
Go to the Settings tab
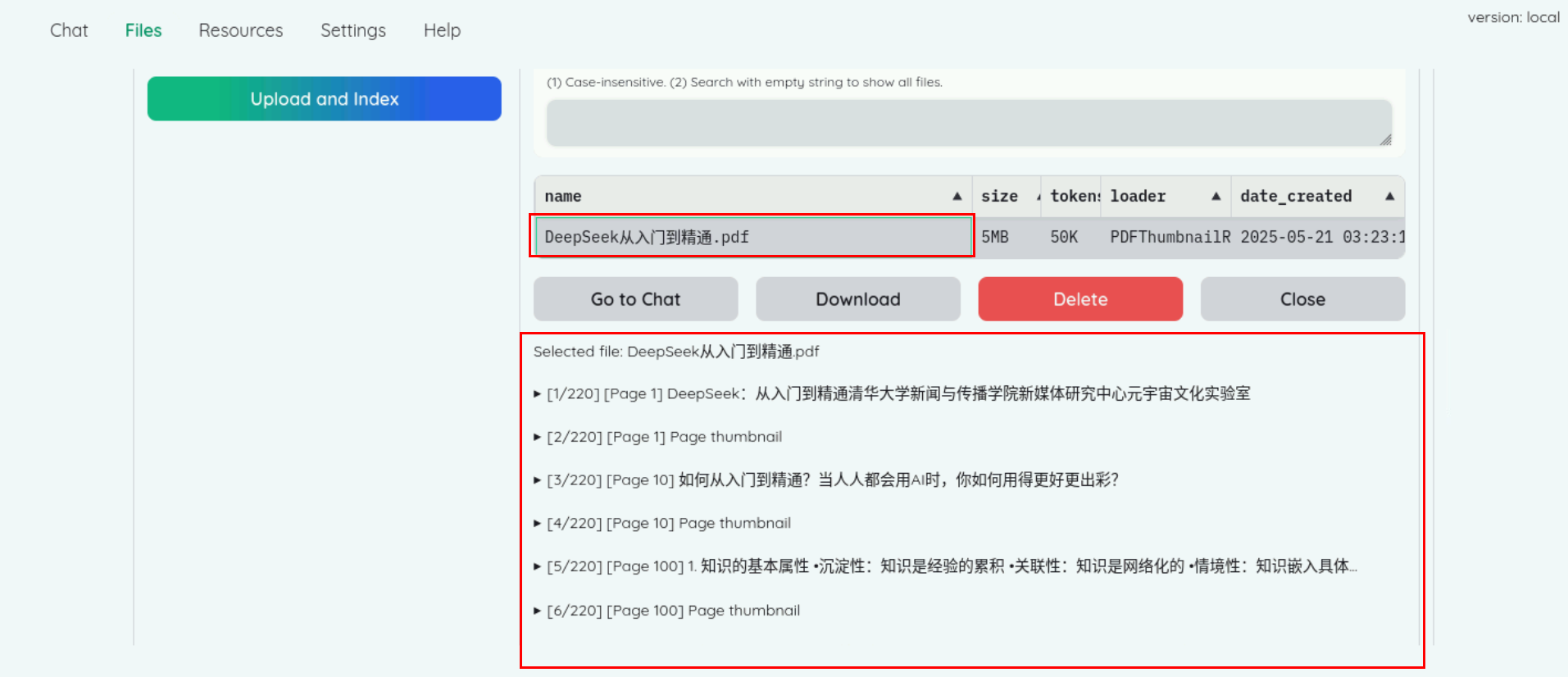point(353,30)
